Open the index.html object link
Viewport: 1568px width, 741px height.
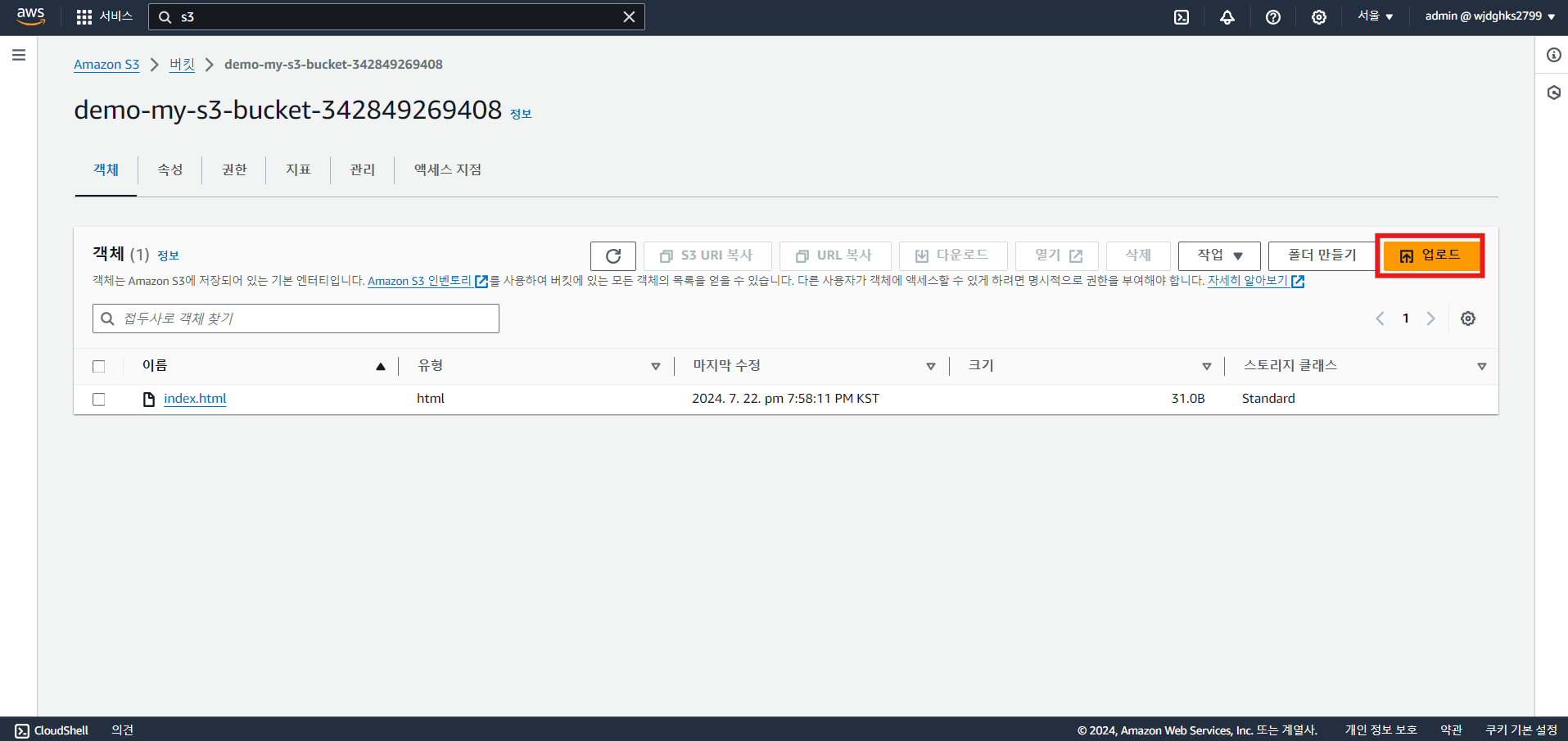[x=195, y=399]
